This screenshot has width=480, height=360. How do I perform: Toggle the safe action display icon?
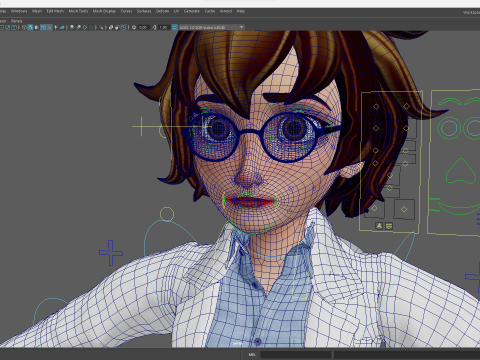pyautogui.click(x=8, y=27)
